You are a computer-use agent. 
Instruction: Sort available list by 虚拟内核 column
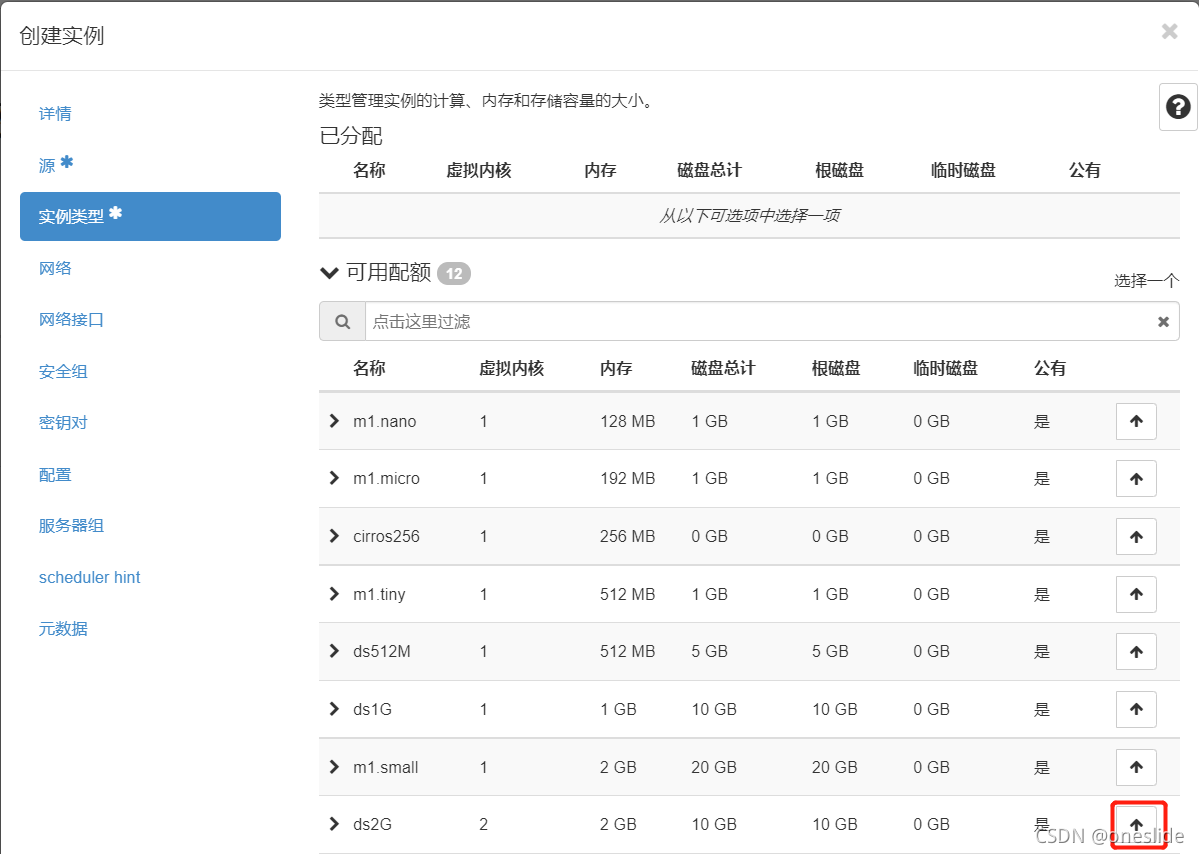(512, 369)
